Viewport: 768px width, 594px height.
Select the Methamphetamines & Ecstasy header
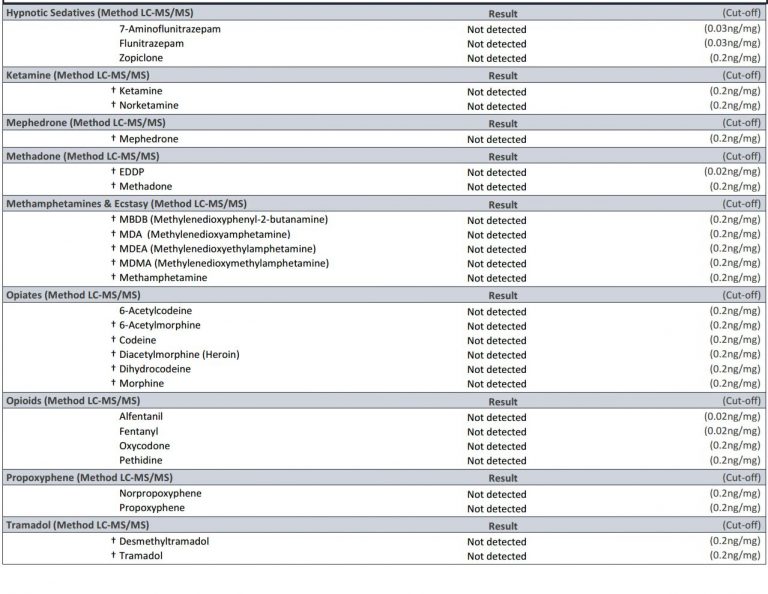point(126,204)
